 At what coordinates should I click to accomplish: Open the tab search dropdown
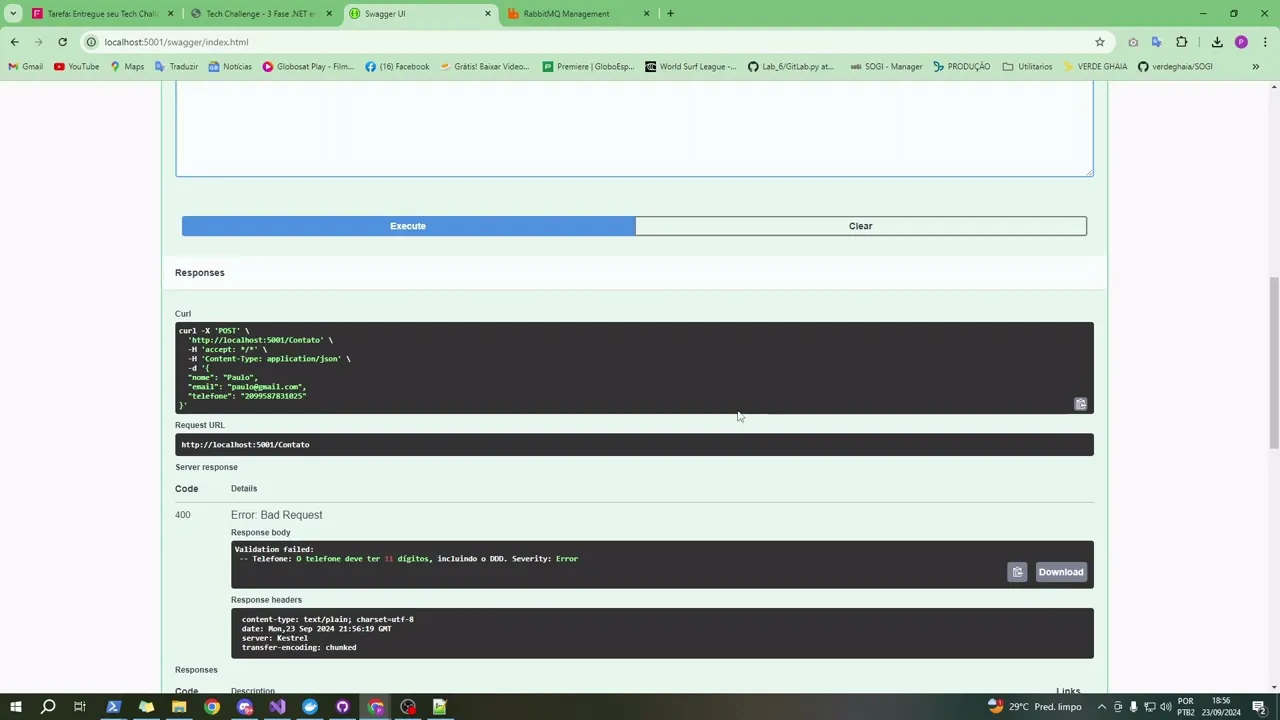pyautogui.click(x=13, y=14)
